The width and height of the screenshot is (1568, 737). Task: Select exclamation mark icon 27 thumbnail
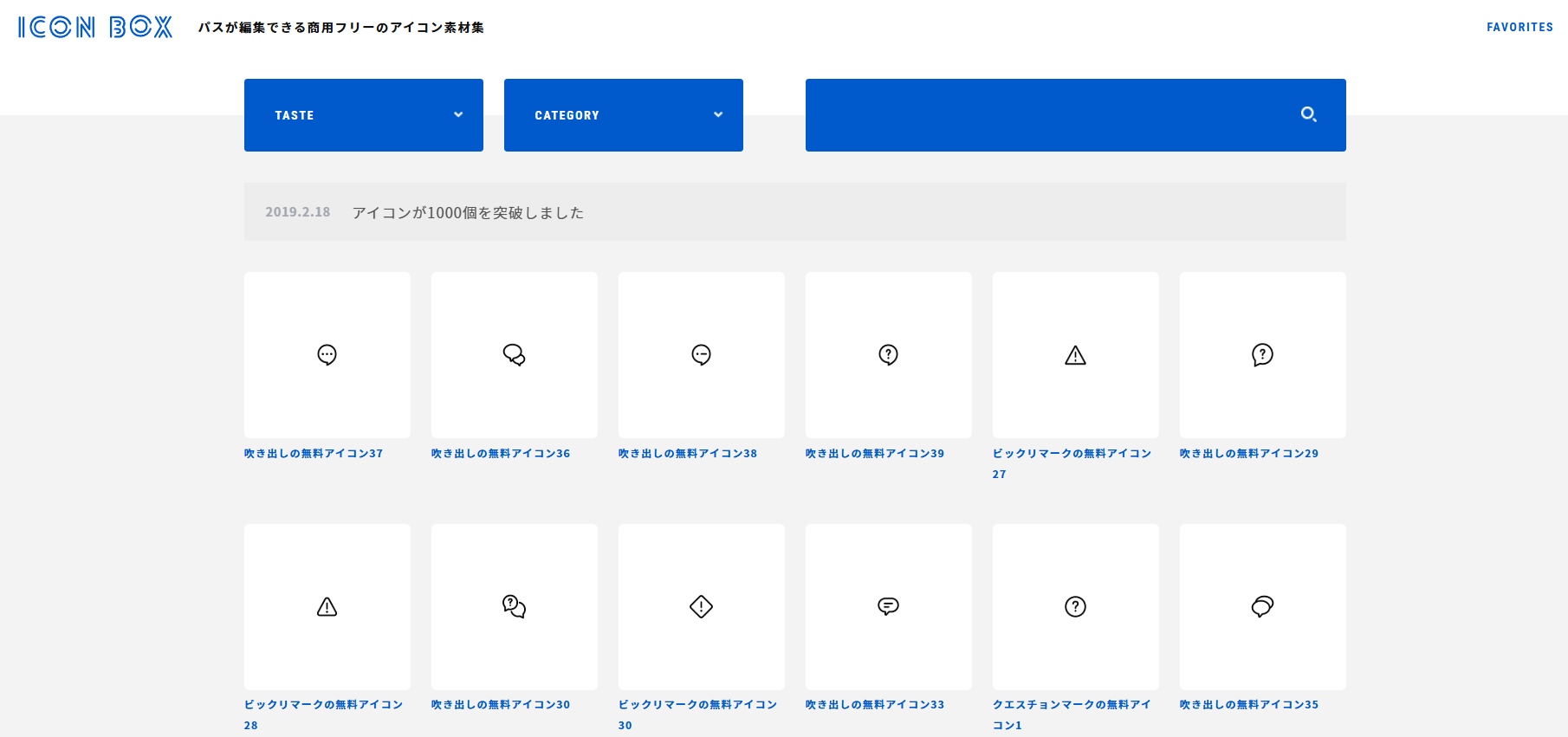1076,355
